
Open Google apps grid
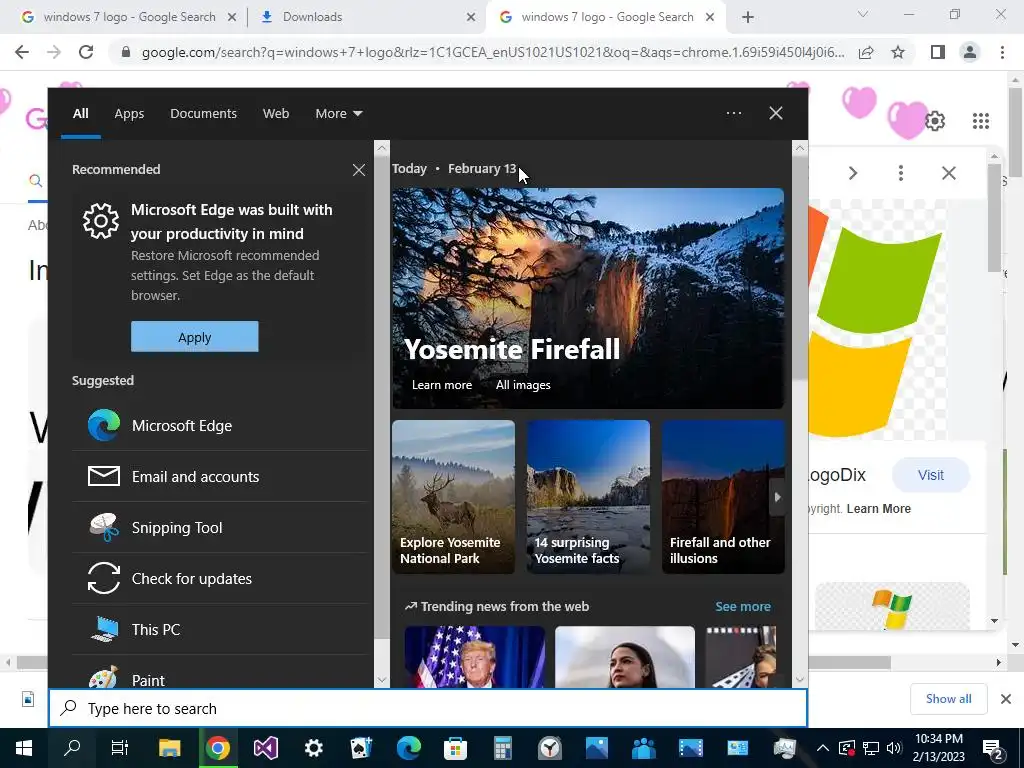980,121
